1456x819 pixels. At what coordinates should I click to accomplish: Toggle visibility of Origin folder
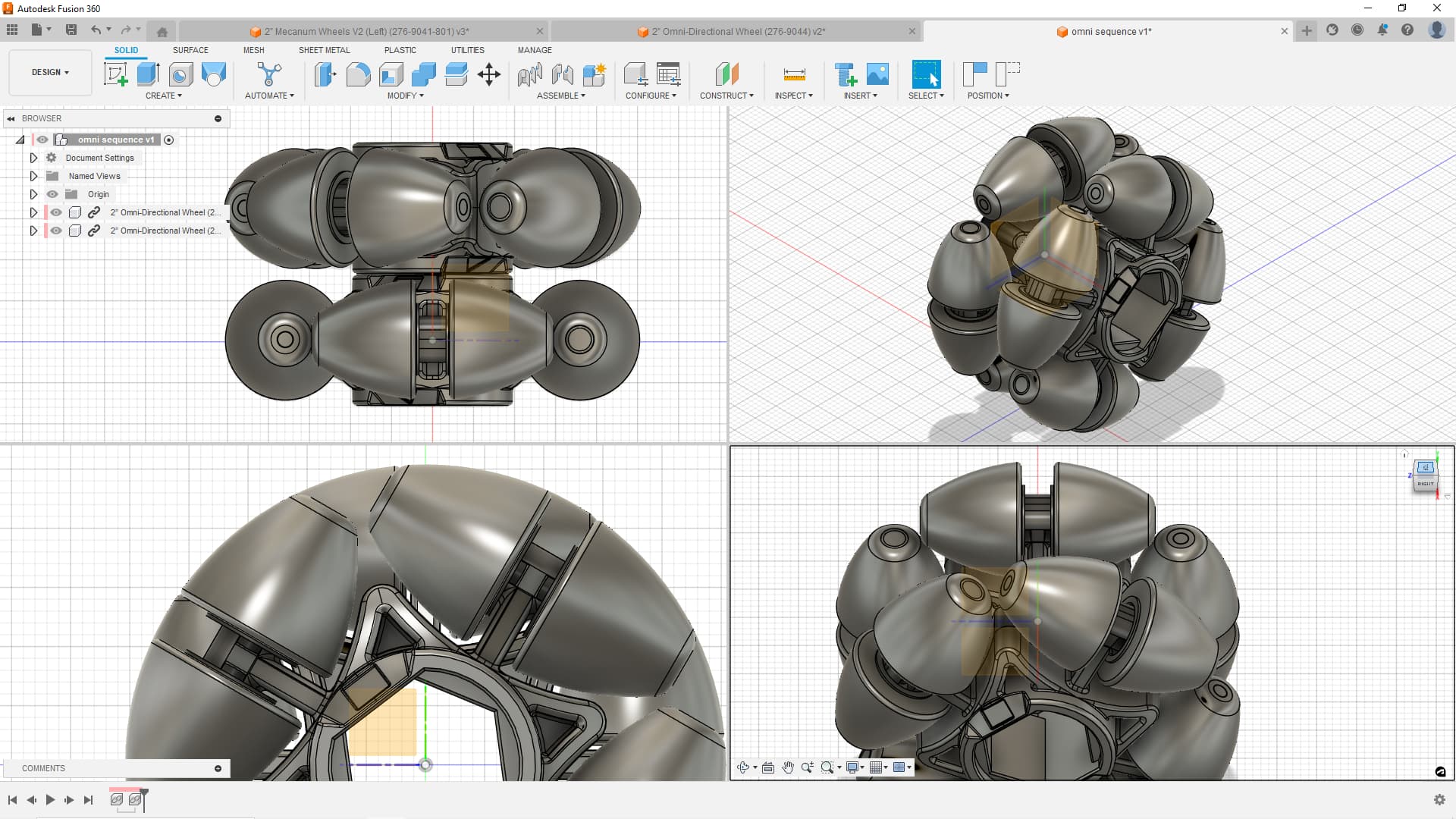tap(52, 194)
